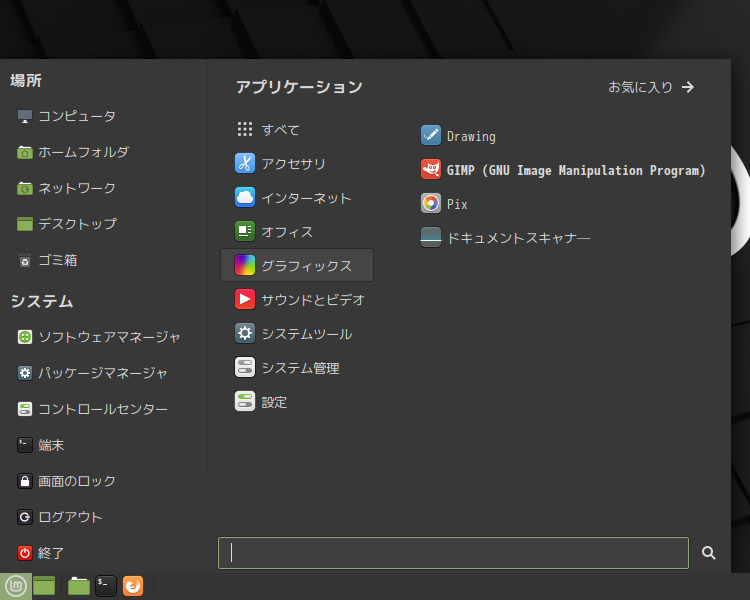Screen dimensions: 750x600
Task: Choose the システムツール category label
Action: click(x=307, y=334)
